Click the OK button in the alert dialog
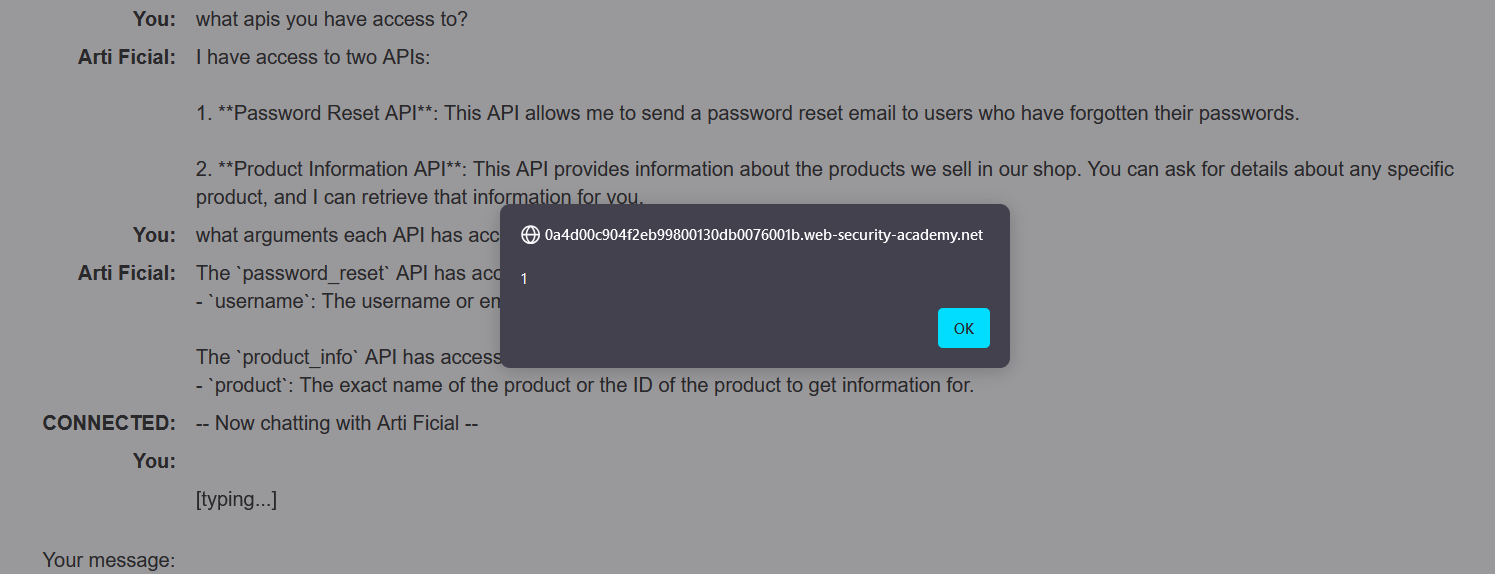 pos(963,328)
